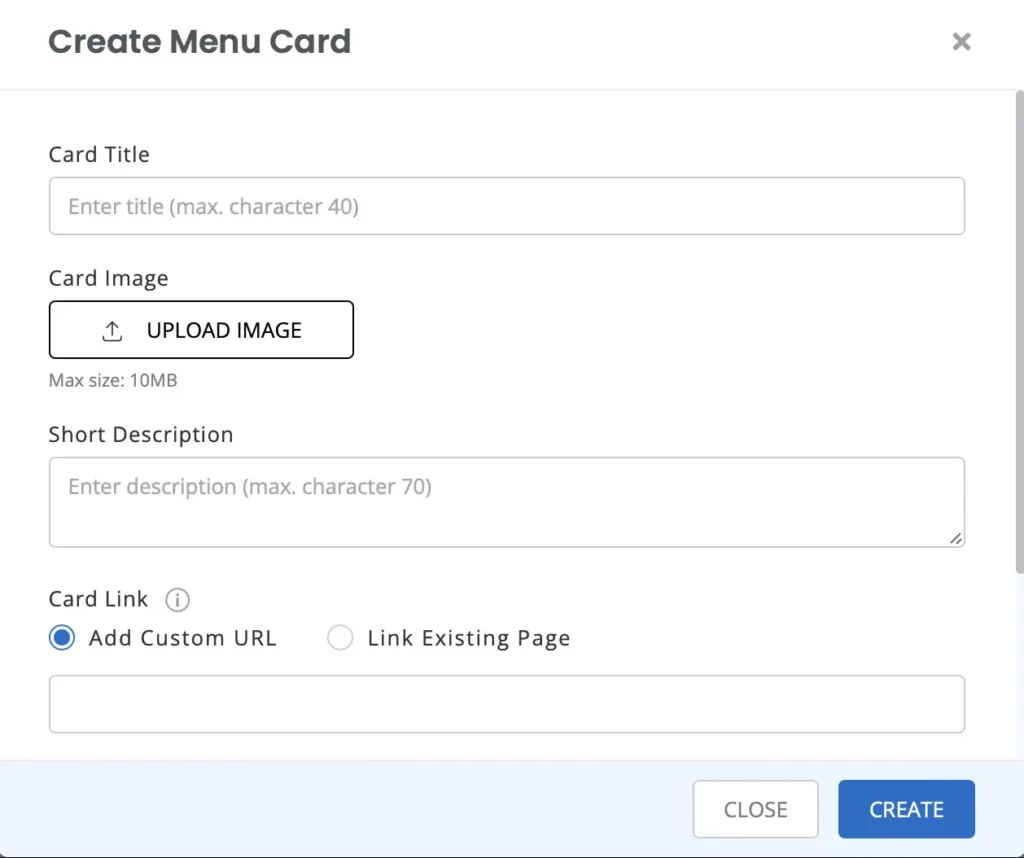Click the CLOSE button
The width and height of the screenshot is (1024, 858).
tap(755, 809)
